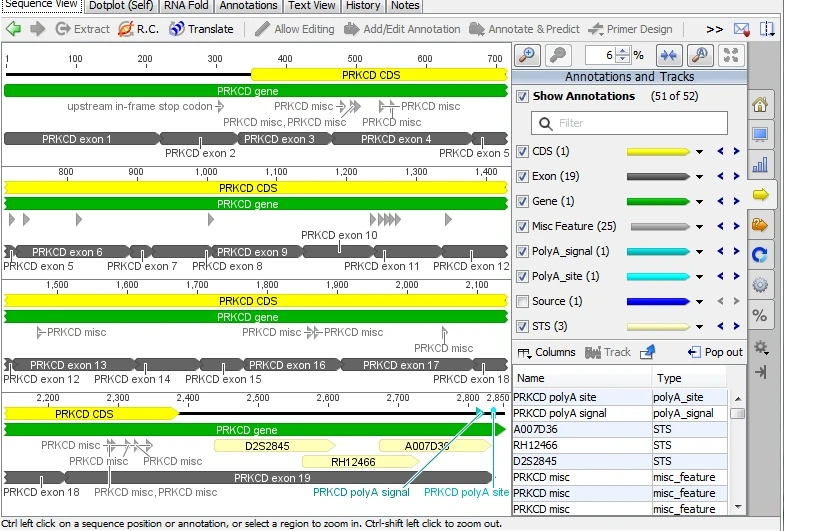Image resolution: width=819 pixels, height=531 pixels.
Task: Switch to the RNA Fold tab
Action: [x=187, y=5]
